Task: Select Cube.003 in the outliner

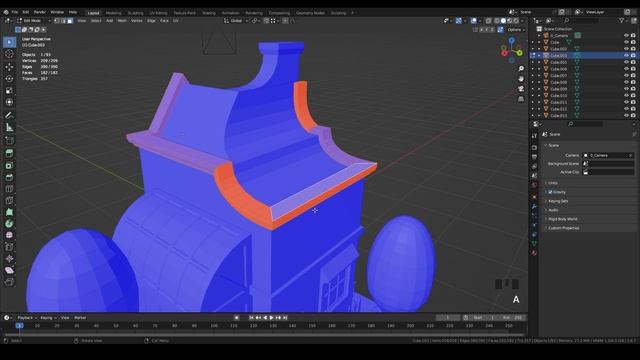Action: pos(558,56)
